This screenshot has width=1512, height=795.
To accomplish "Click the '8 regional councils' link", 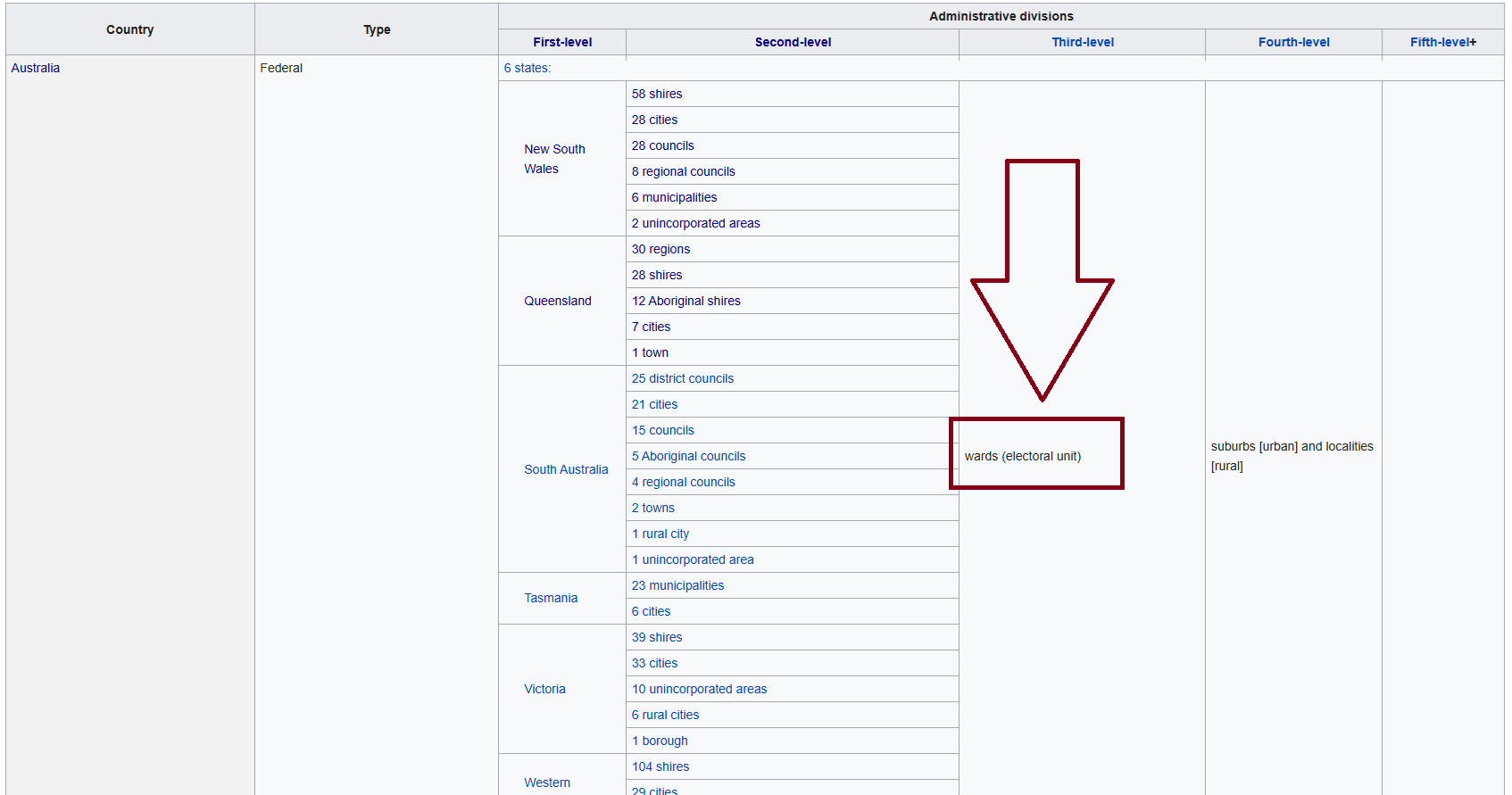I will point(684,171).
